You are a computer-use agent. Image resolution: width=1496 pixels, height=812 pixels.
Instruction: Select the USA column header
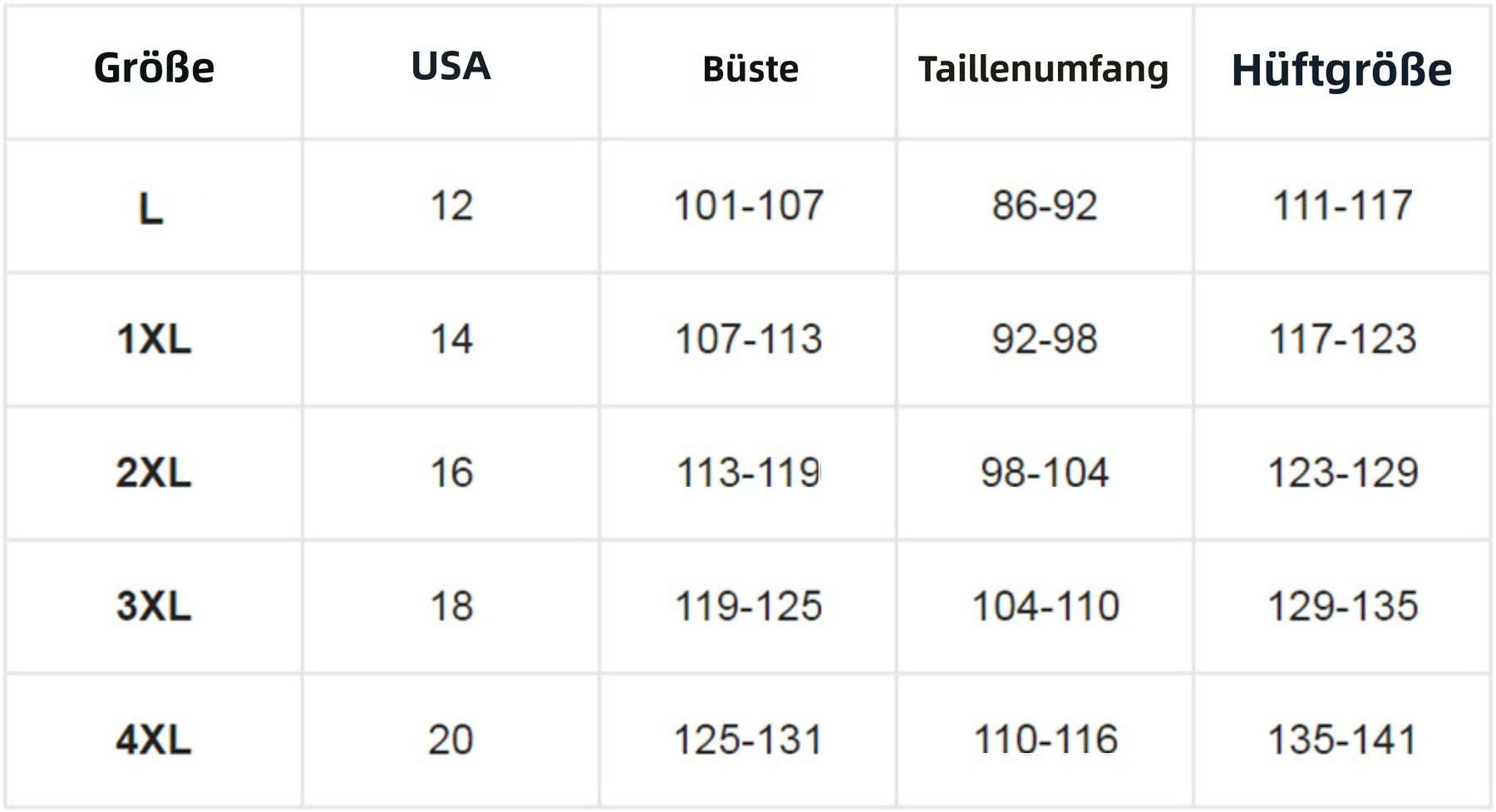tap(450, 66)
